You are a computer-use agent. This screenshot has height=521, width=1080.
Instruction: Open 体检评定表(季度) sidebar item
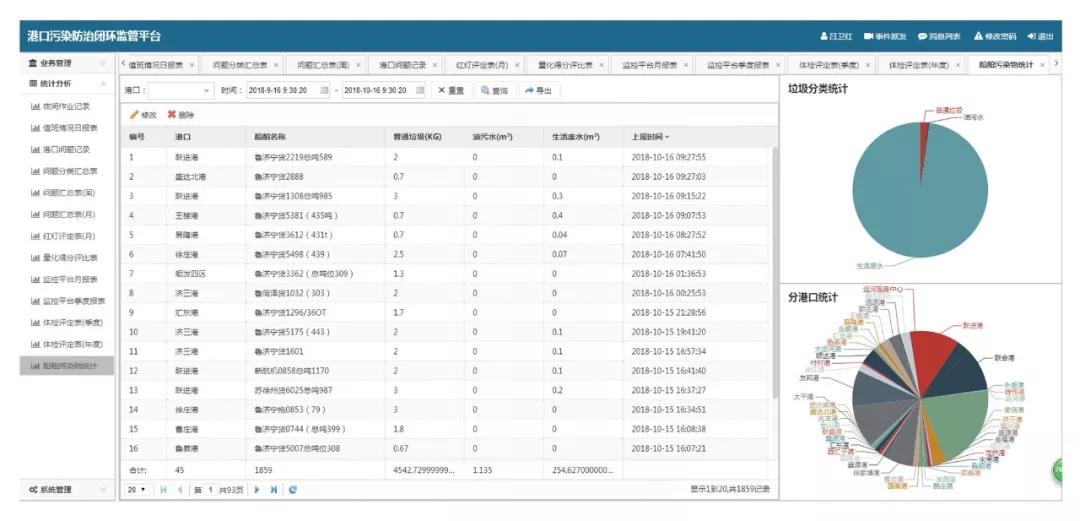(x=66, y=323)
